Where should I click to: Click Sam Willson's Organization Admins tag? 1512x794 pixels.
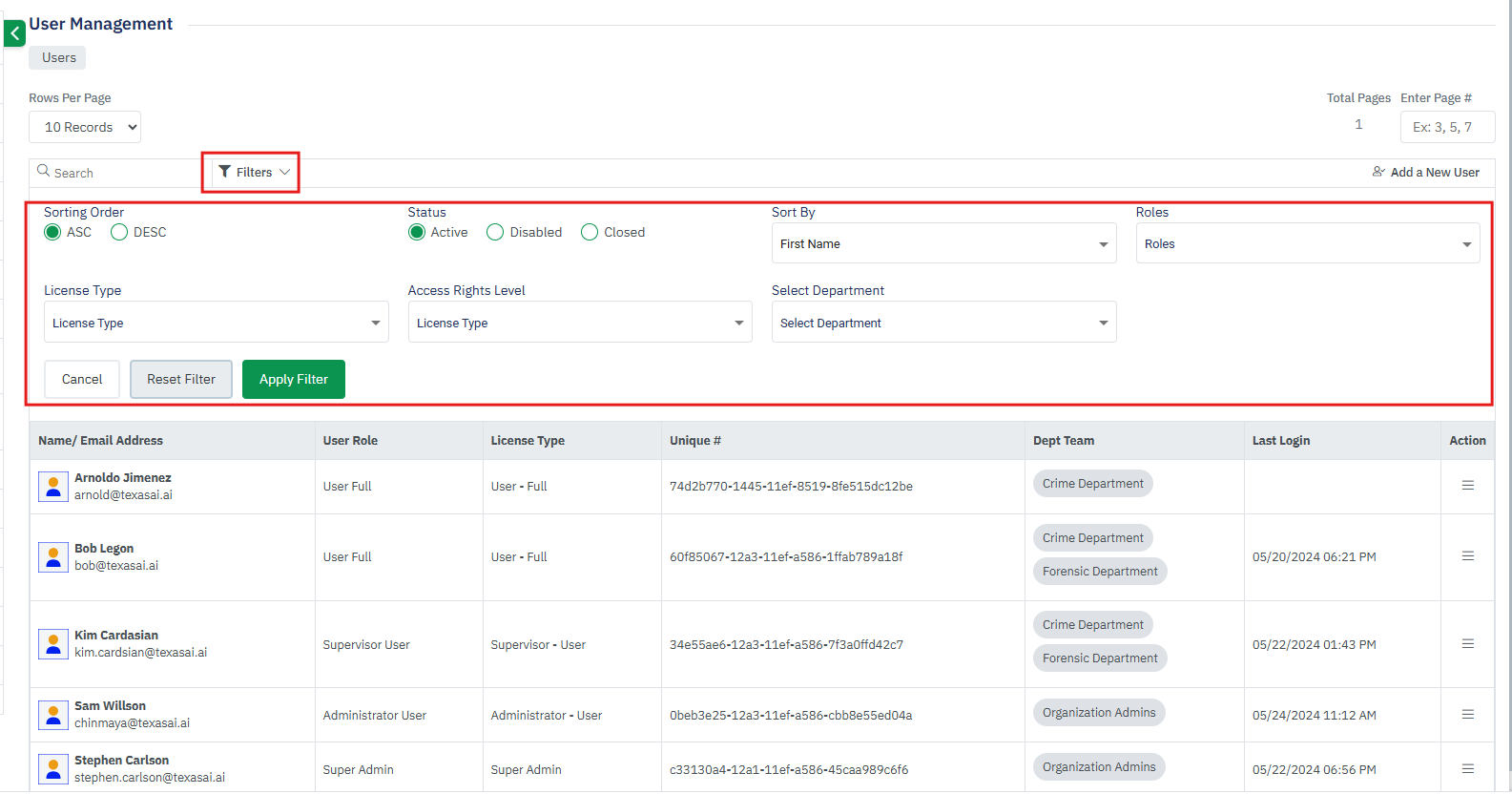[x=1099, y=713]
